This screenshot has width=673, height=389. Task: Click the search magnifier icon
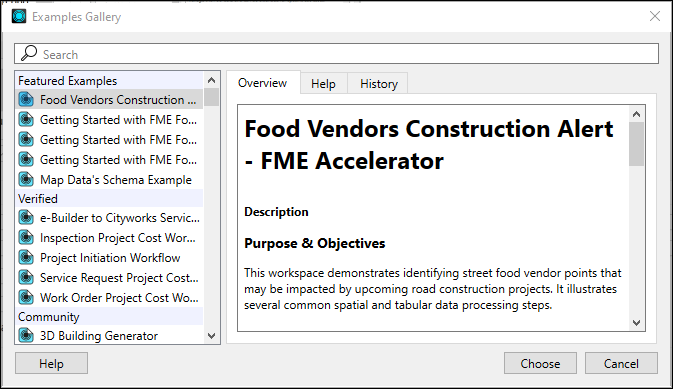pyautogui.click(x=29, y=53)
